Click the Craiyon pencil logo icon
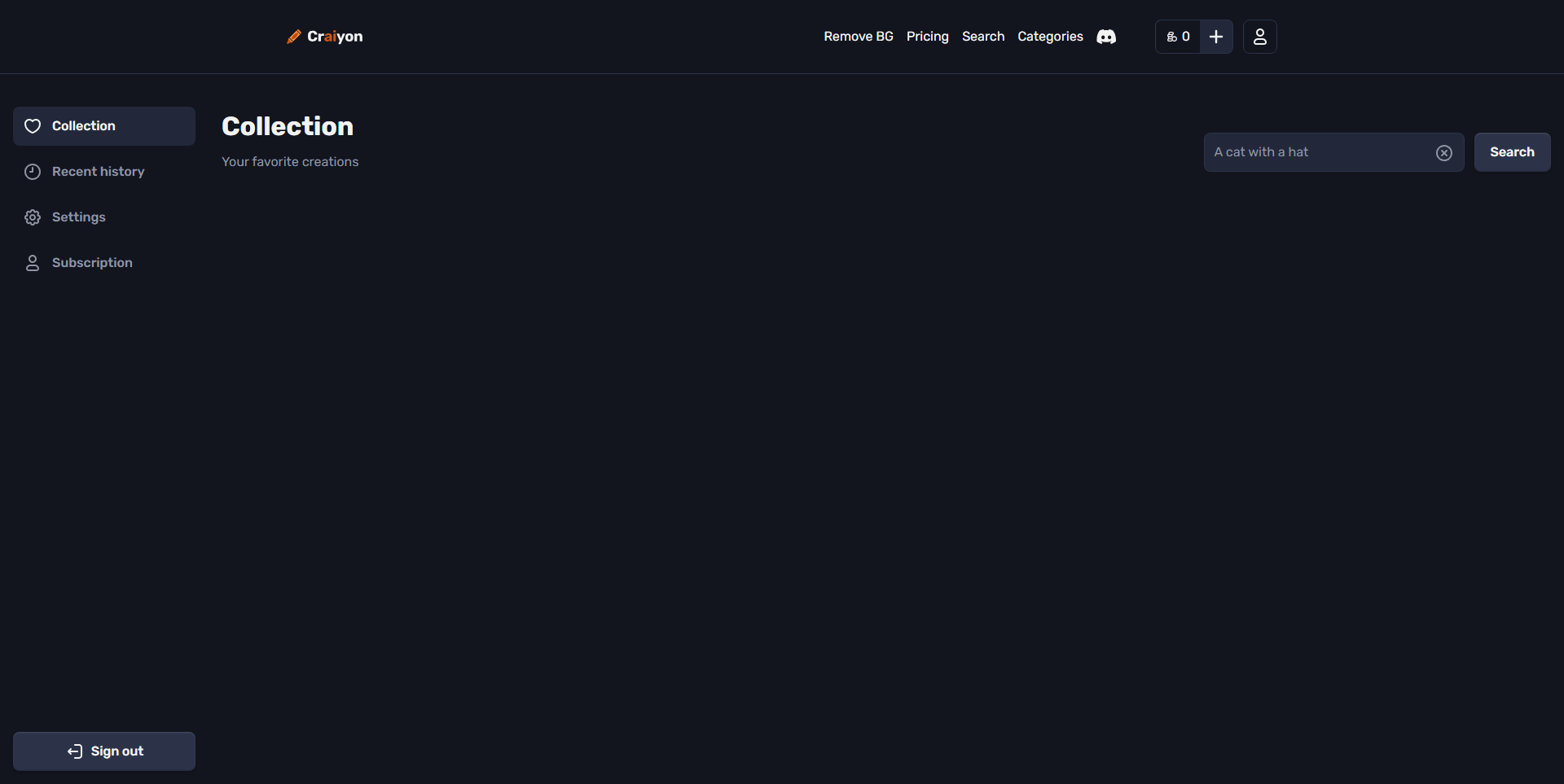Screen dimensions: 1564x784 point(293,37)
